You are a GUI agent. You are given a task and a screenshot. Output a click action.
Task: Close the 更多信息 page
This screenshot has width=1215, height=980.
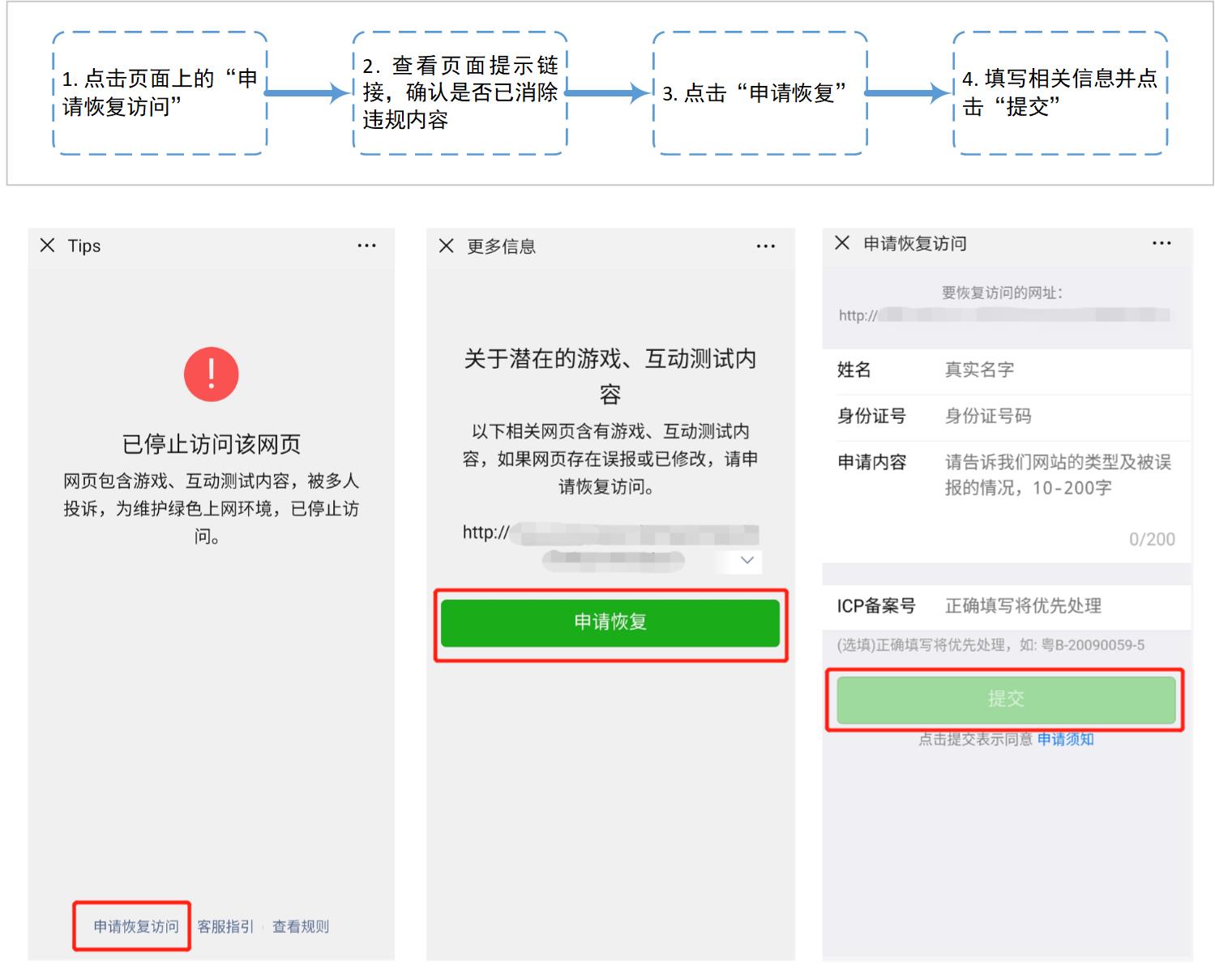click(445, 246)
